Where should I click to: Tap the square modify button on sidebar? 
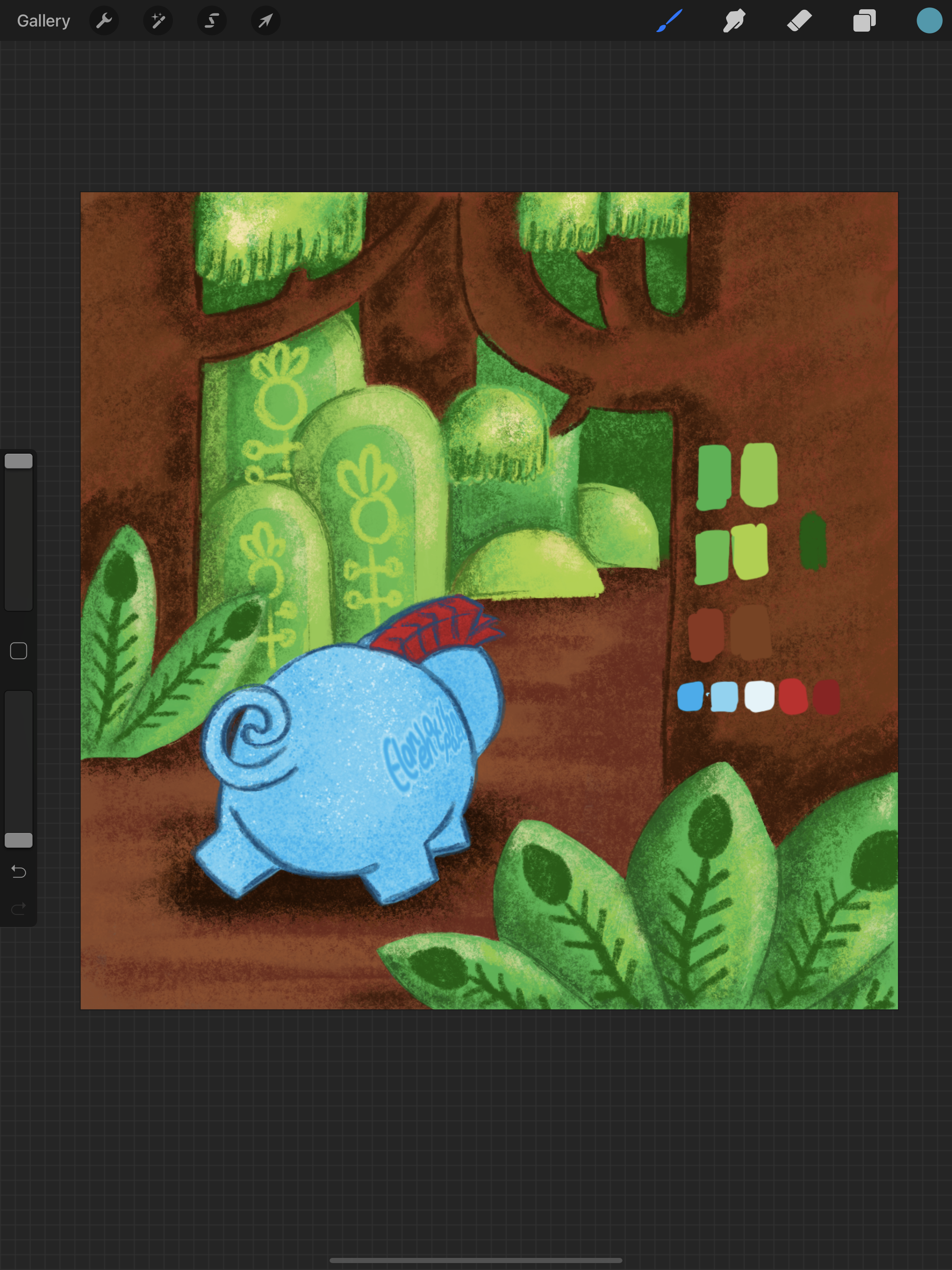pyautogui.click(x=19, y=650)
